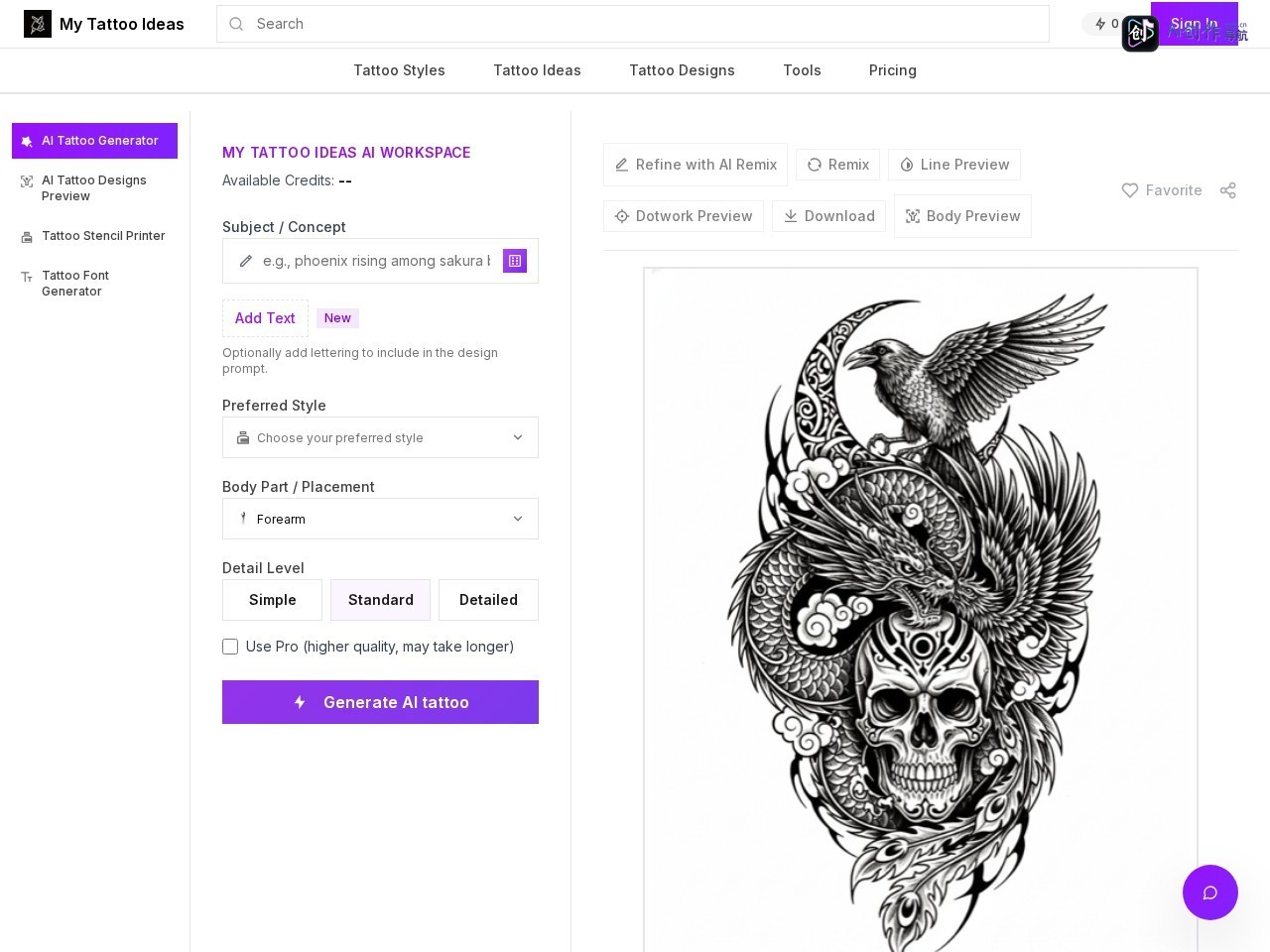This screenshot has height=952, width=1270.
Task: Click the Download button label
Action: [x=839, y=216]
